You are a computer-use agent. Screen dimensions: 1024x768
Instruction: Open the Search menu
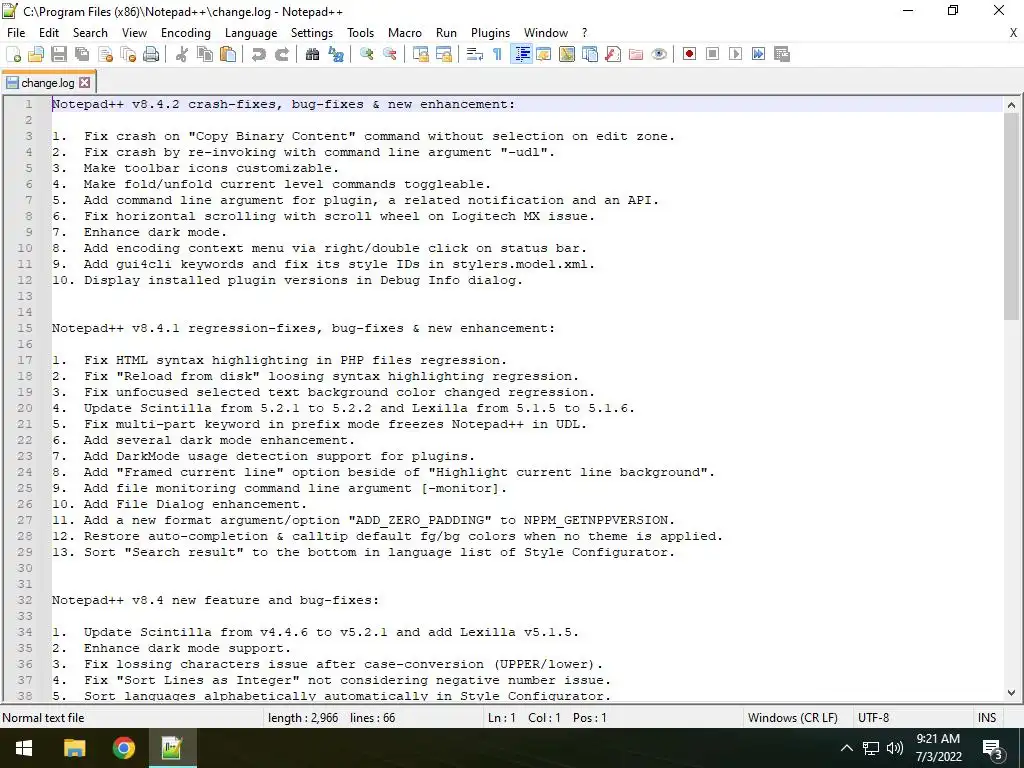point(90,33)
